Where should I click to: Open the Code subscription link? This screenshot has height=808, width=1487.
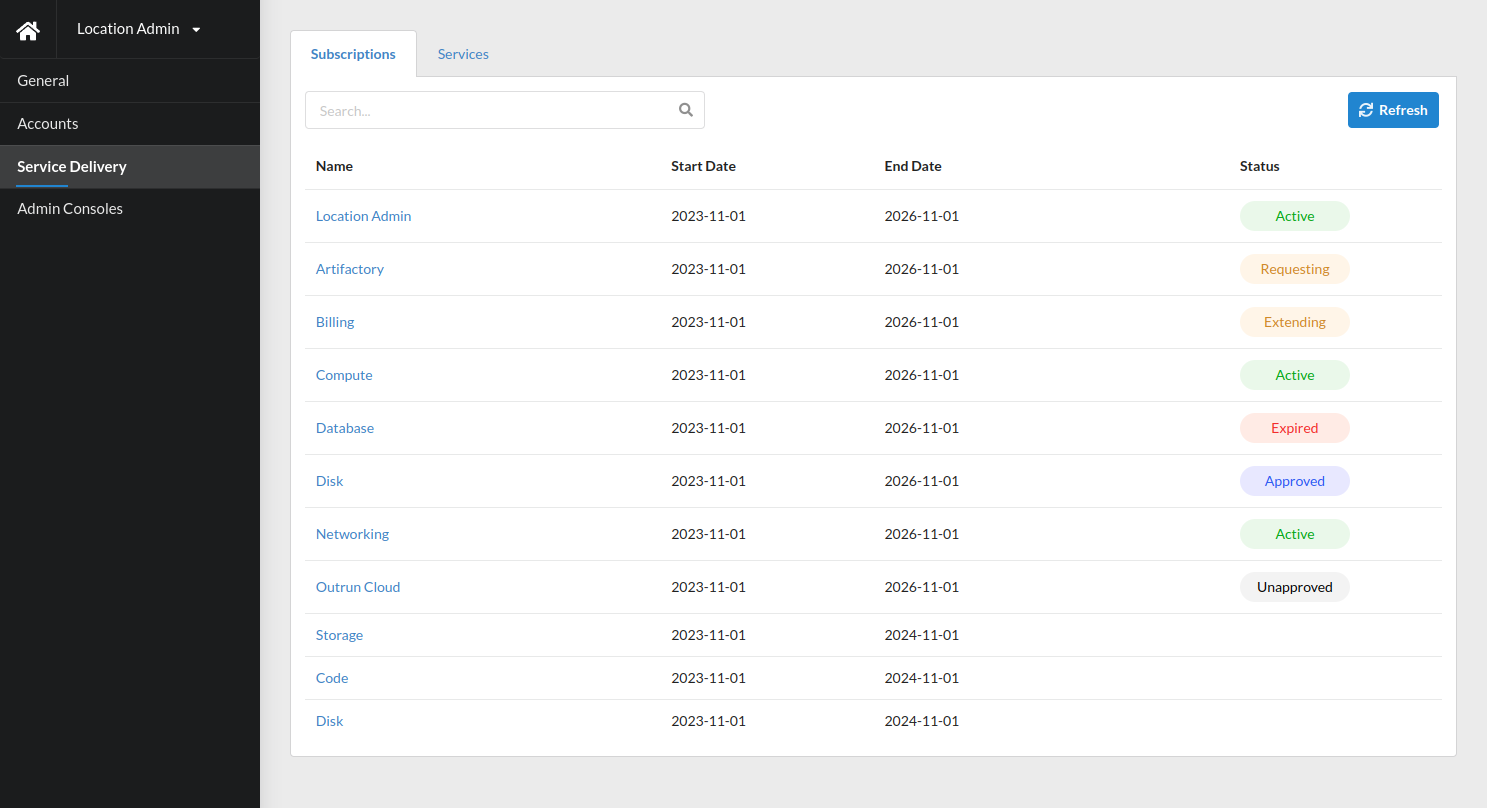click(332, 678)
